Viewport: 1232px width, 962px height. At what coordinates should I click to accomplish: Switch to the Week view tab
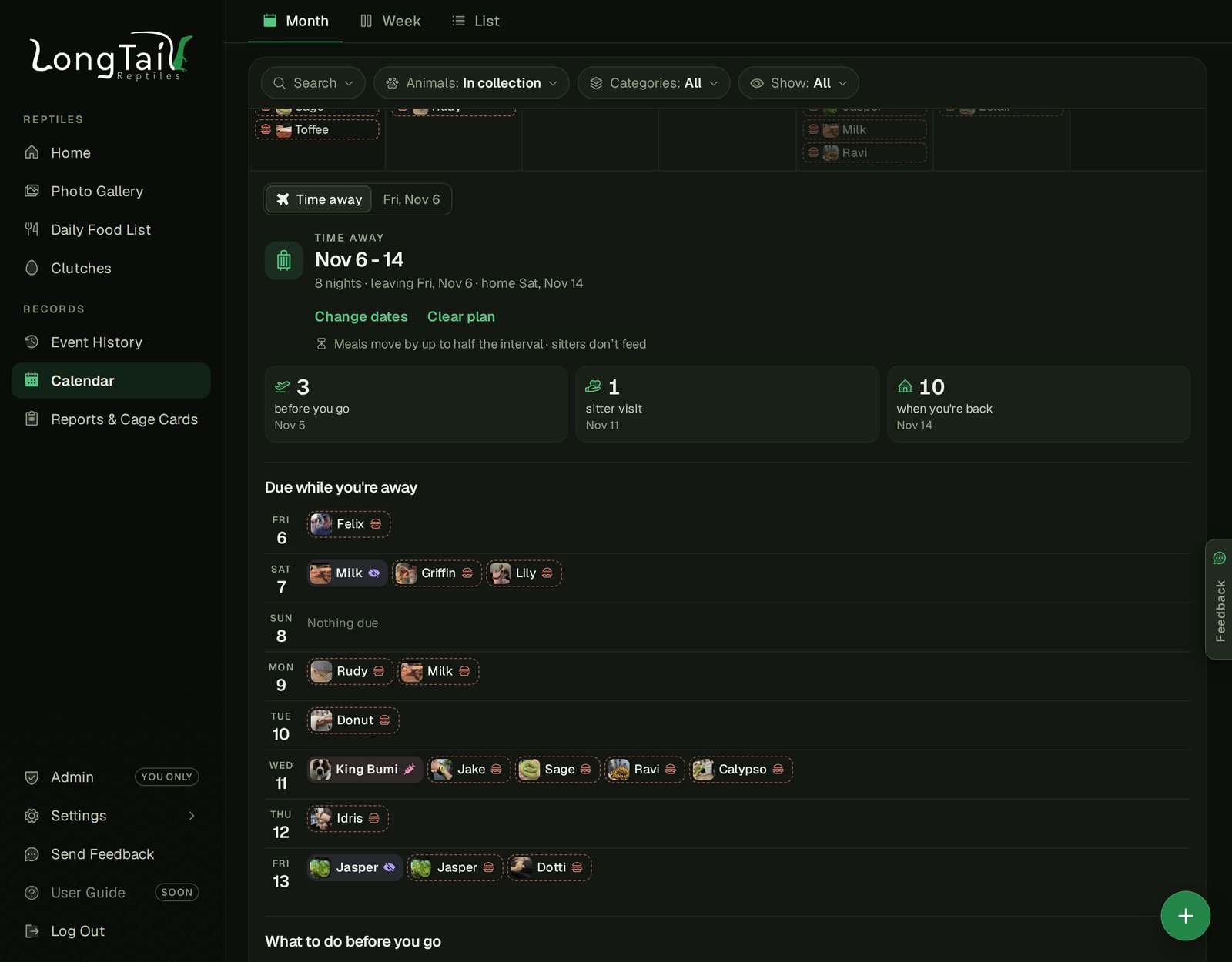coord(390,21)
